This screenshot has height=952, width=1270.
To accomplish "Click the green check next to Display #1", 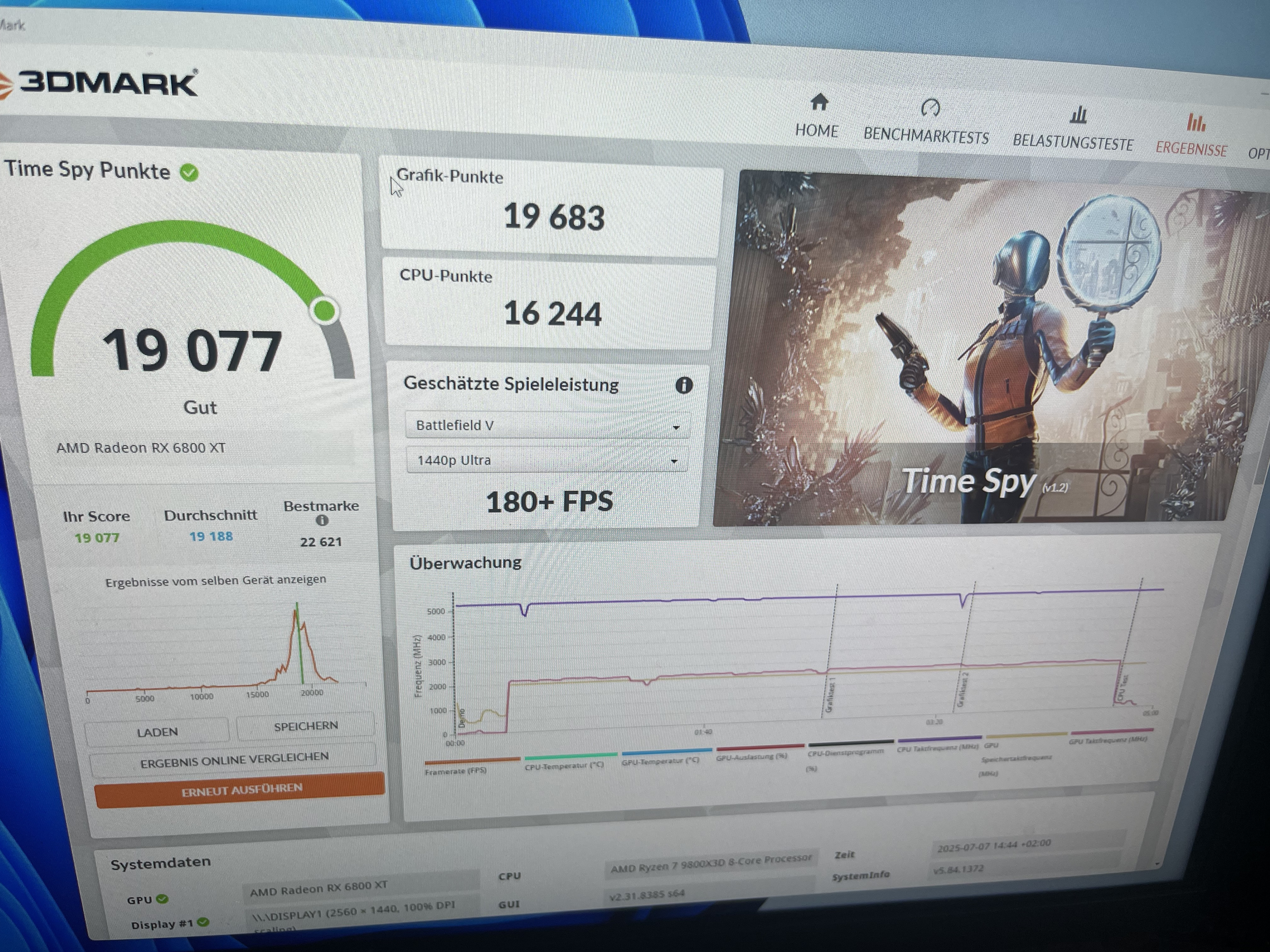I will point(203,922).
